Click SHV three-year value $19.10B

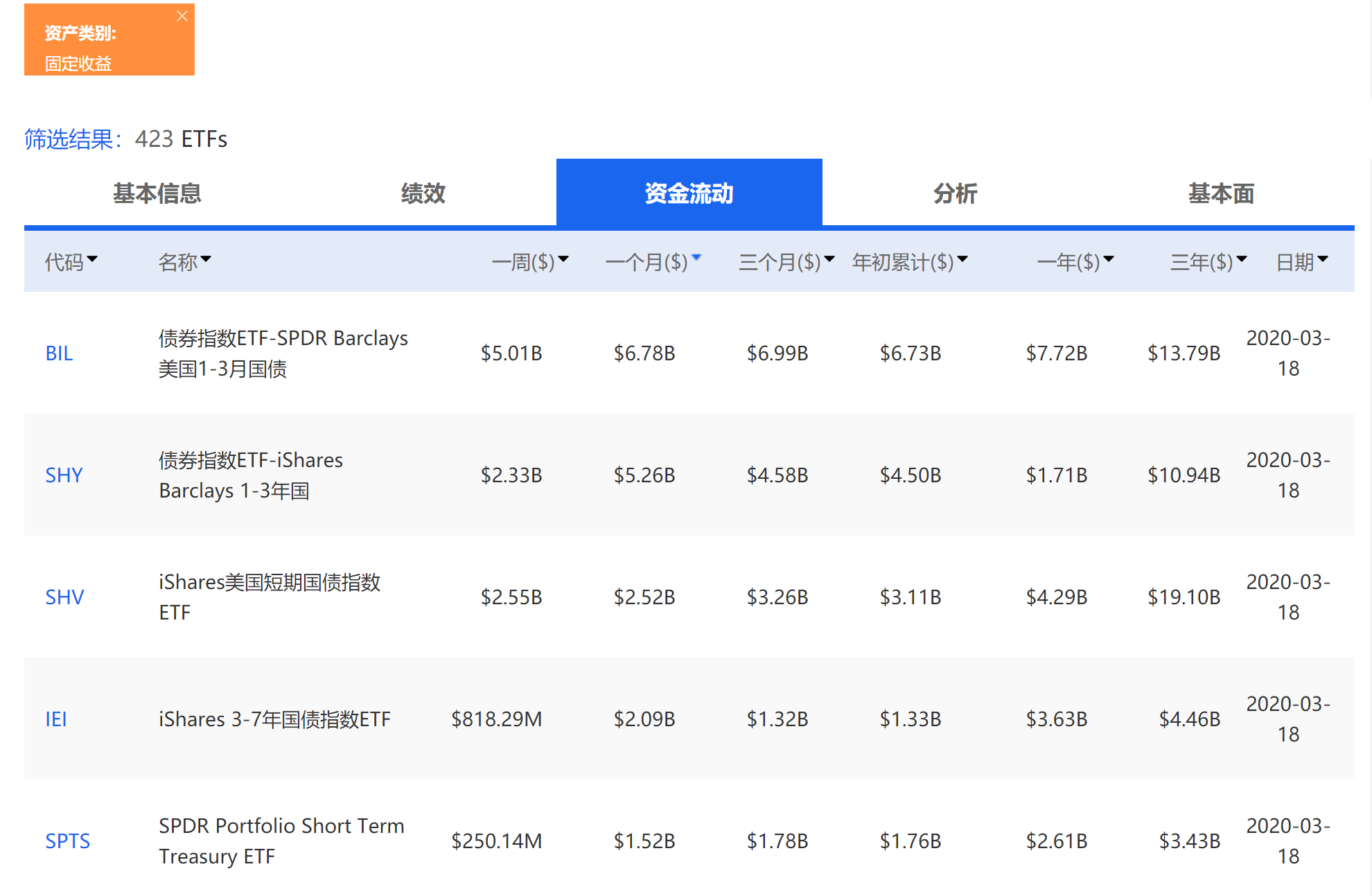tap(1184, 597)
